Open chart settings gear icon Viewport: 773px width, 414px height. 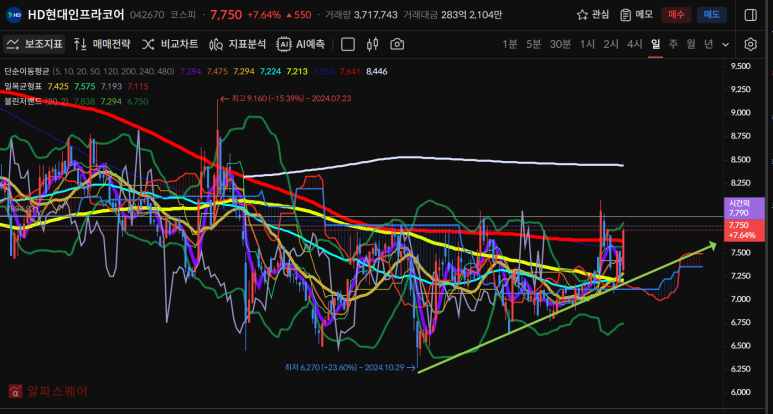[x=750, y=44]
